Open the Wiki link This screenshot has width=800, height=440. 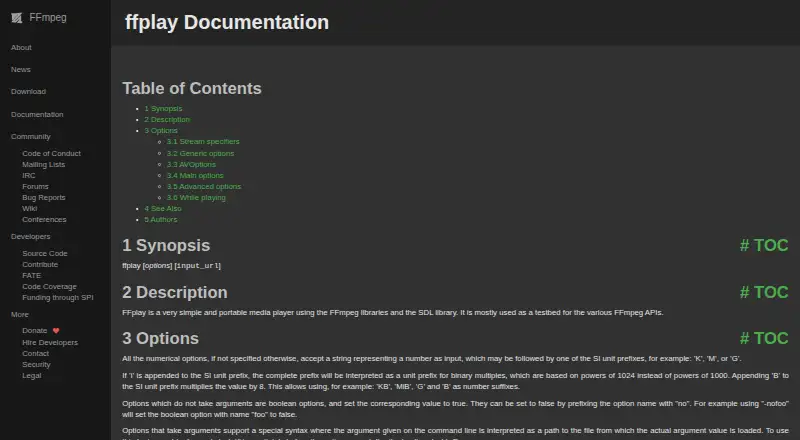pos(30,208)
